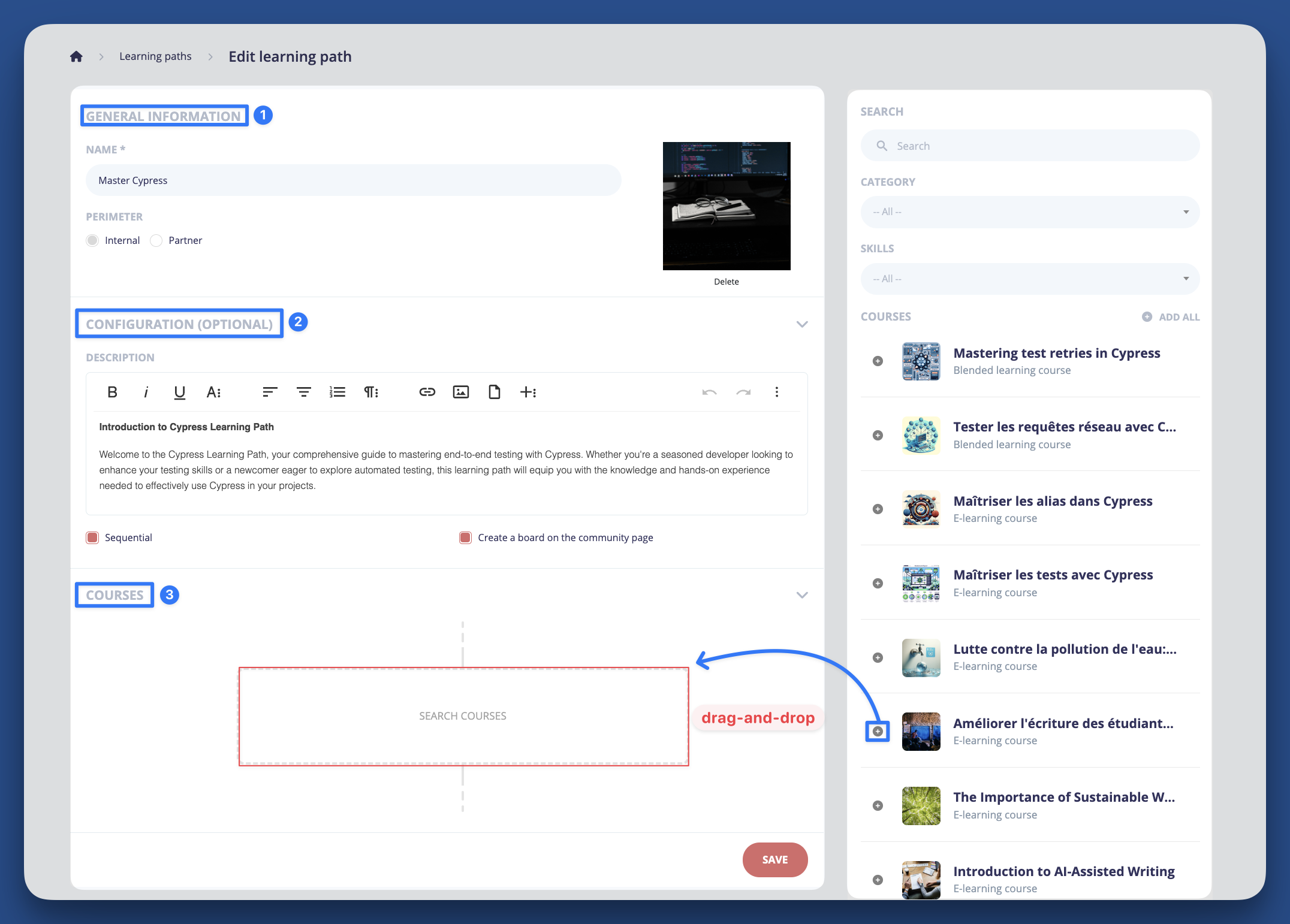Viewport: 1290px width, 924px height.
Task: Insert an ordered list in editor
Action: (x=337, y=392)
